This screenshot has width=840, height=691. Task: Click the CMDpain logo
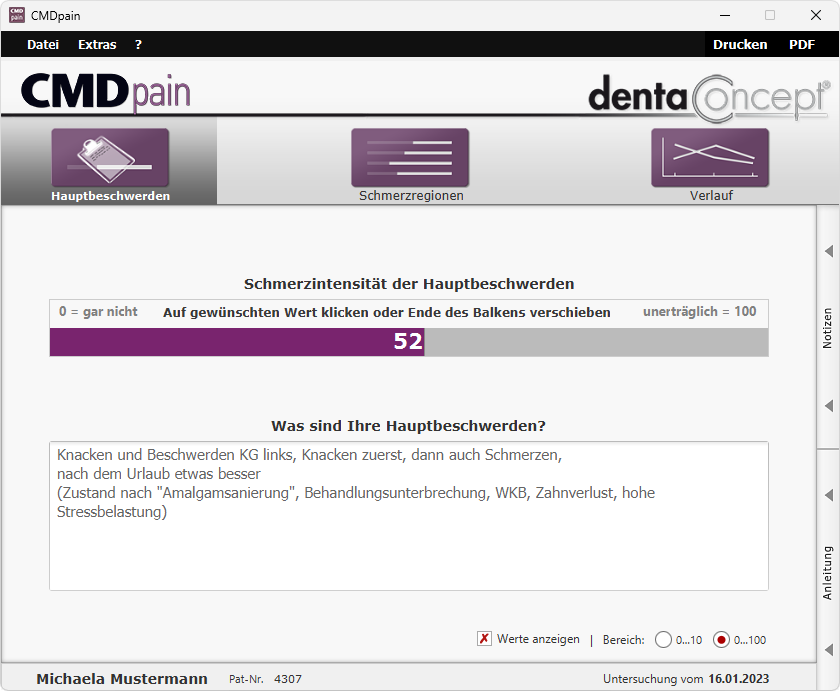pyautogui.click(x=106, y=92)
